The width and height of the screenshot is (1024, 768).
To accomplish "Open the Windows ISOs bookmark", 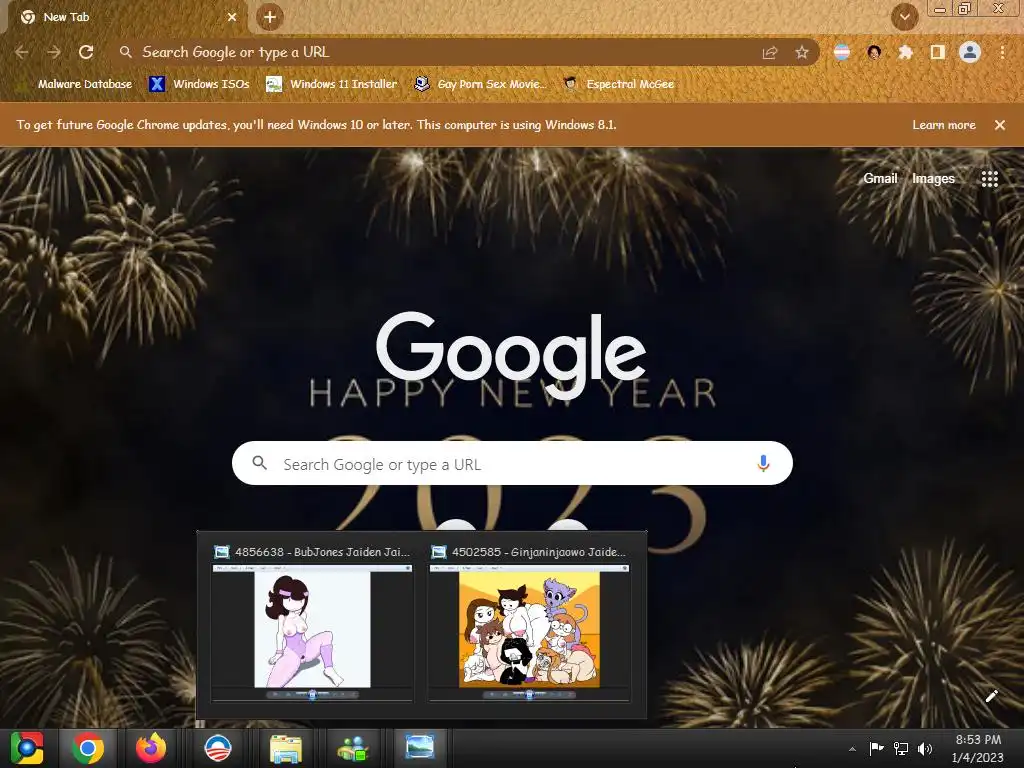I will coord(199,84).
